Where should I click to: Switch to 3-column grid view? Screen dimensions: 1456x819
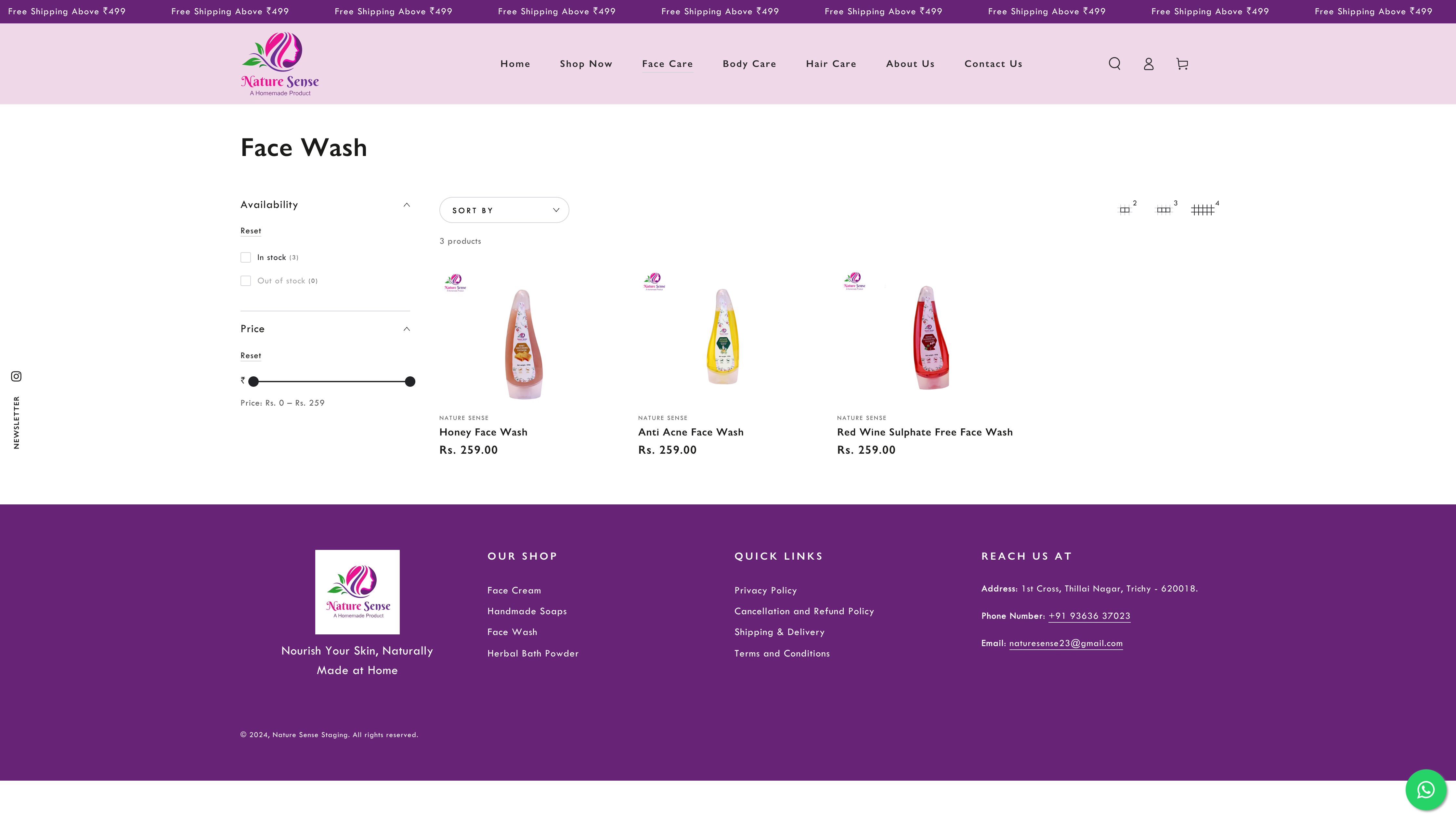pos(1163,210)
